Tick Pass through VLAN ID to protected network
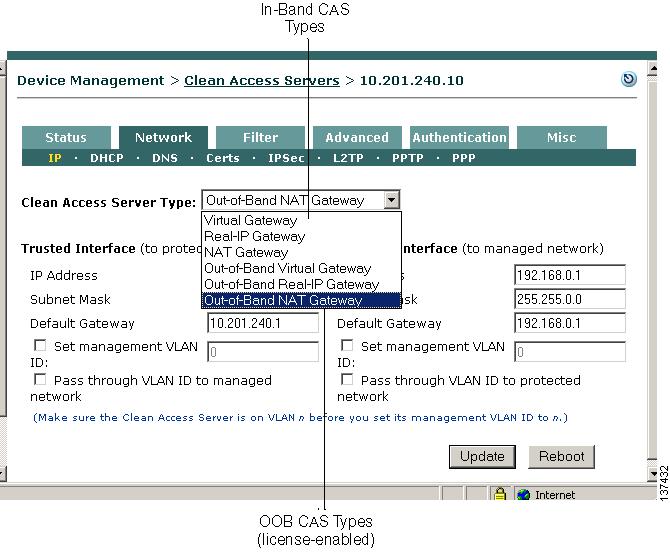Screen dimensions: 670x552 click(347, 379)
